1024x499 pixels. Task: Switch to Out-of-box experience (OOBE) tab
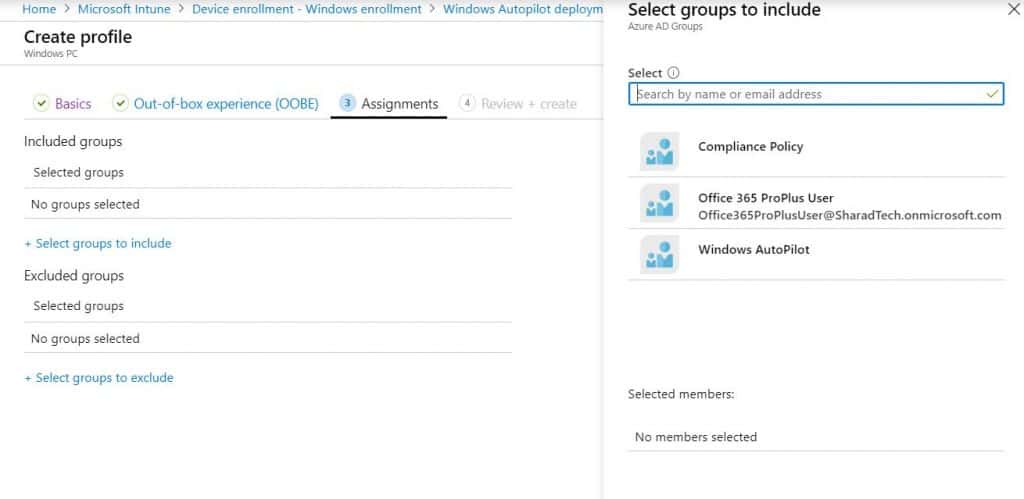tap(226, 104)
